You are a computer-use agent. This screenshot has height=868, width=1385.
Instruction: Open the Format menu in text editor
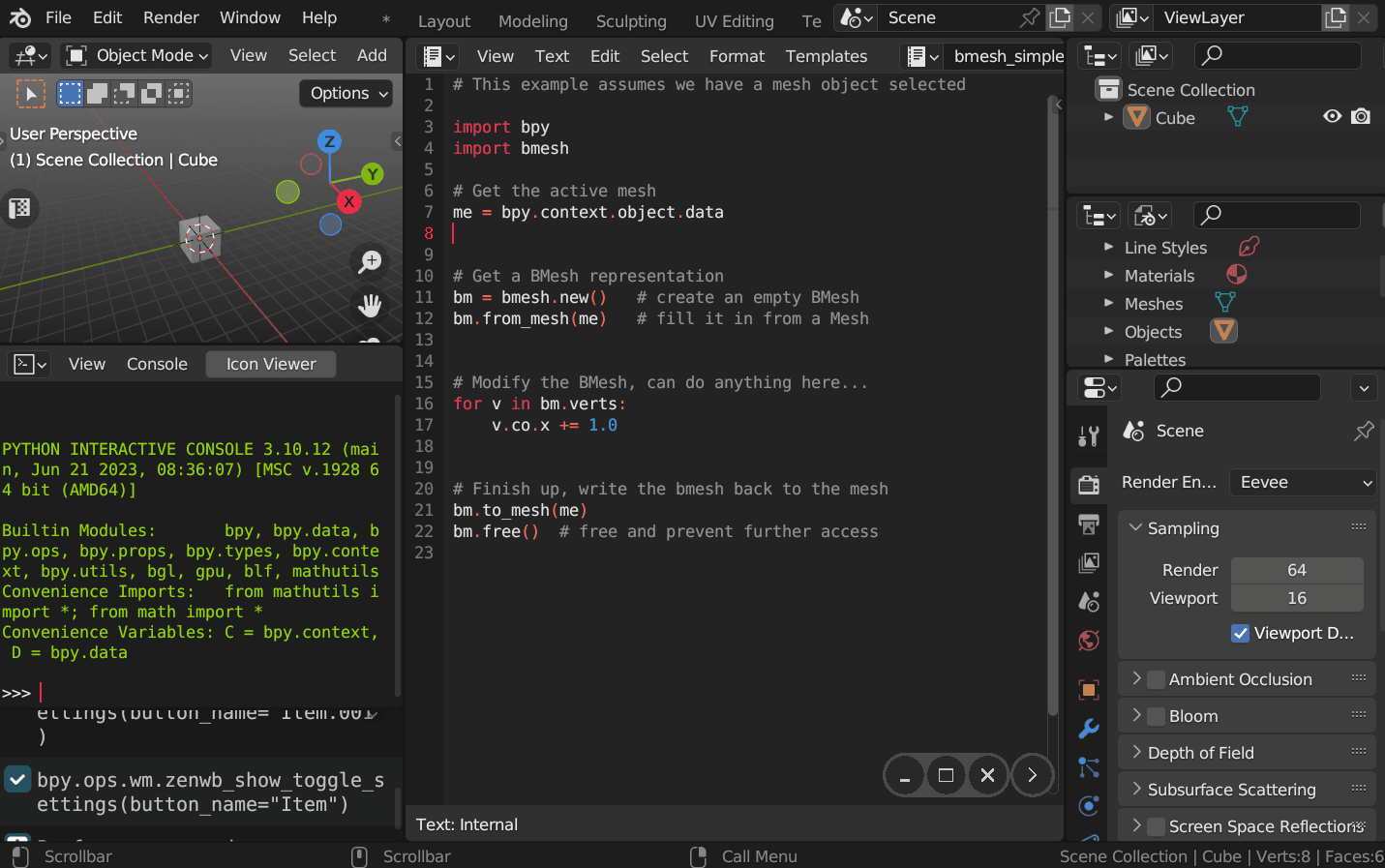pos(737,56)
